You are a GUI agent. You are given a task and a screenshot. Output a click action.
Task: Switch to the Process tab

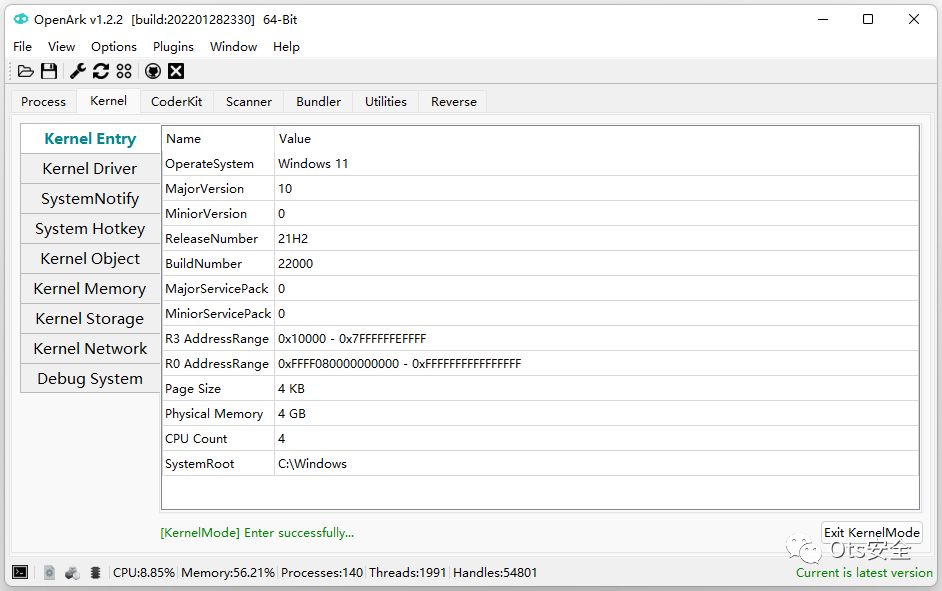click(x=43, y=102)
